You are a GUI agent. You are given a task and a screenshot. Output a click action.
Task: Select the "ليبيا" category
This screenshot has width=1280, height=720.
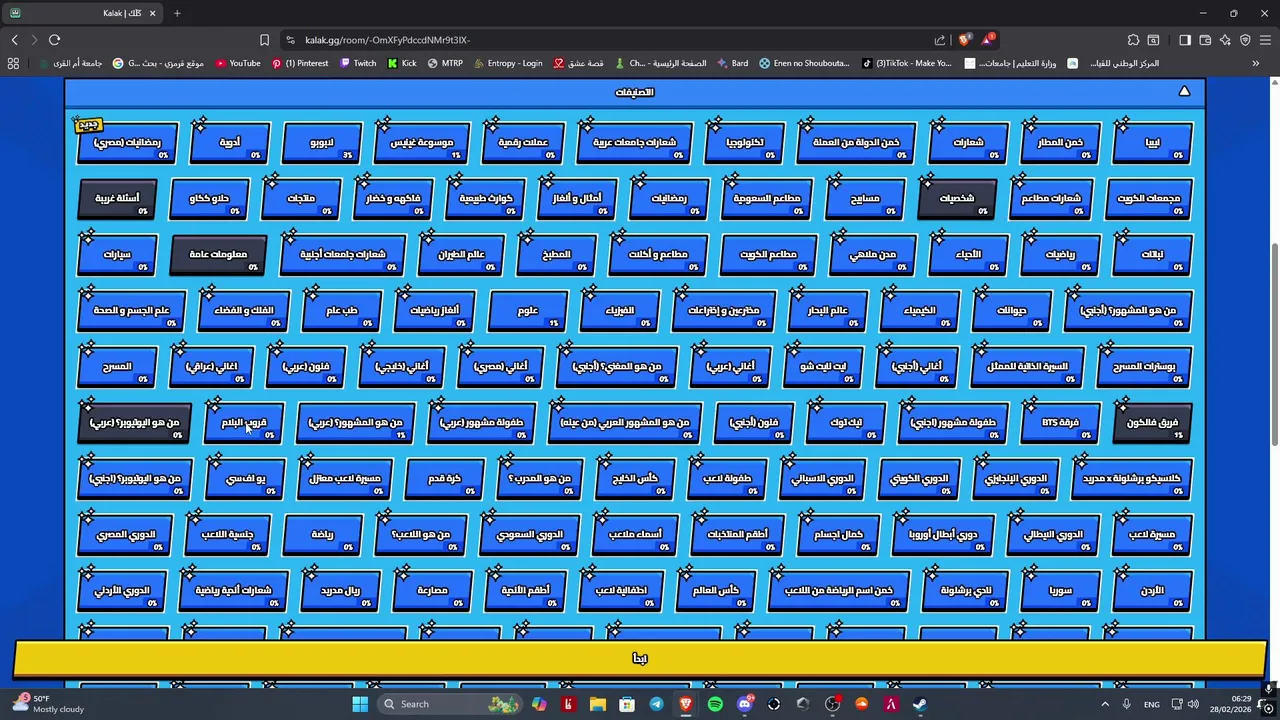tap(1152, 142)
